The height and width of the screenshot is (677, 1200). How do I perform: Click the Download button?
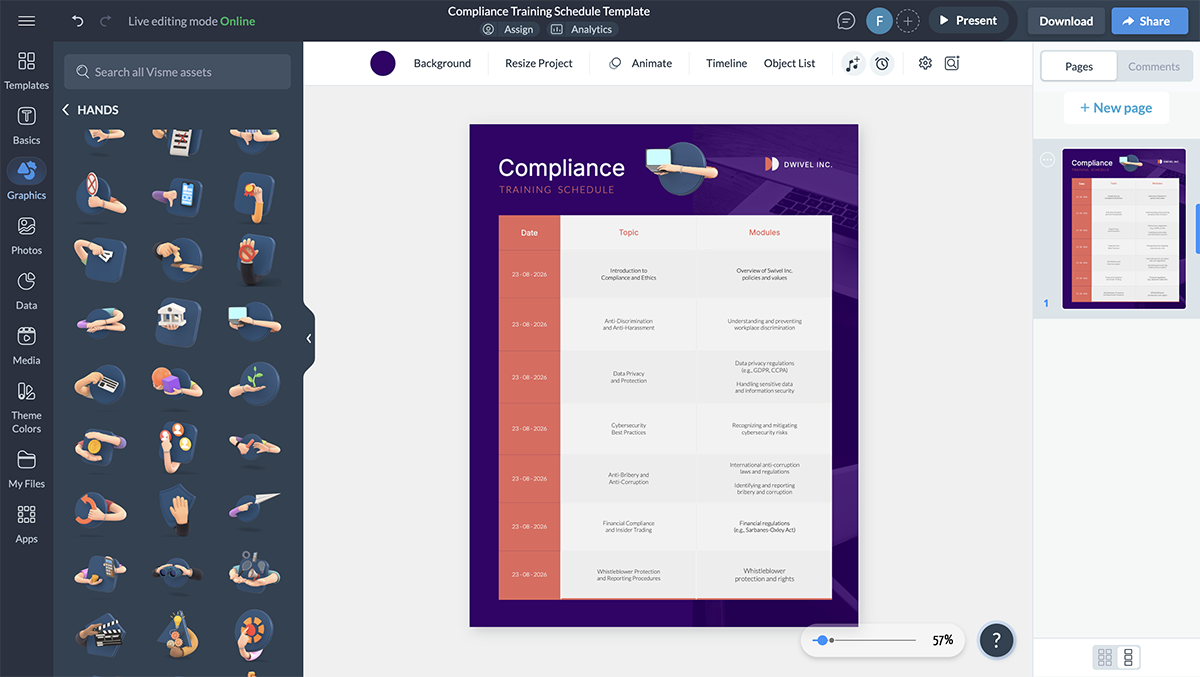coord(1065,21)
